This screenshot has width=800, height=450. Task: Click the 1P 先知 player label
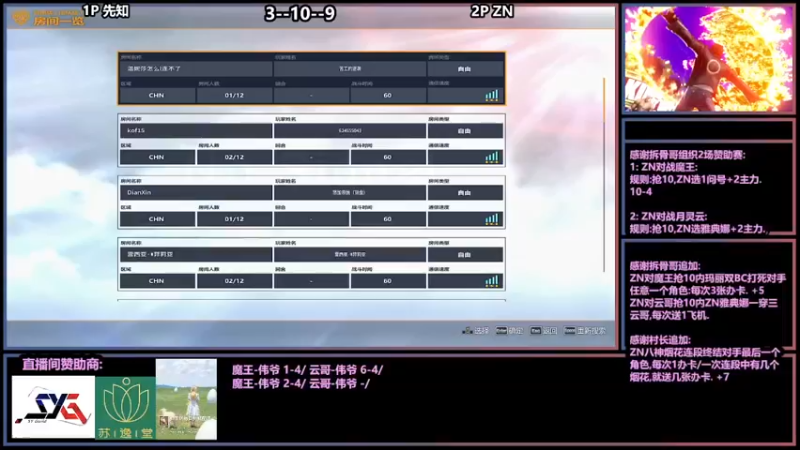click(x=106, y=11)
